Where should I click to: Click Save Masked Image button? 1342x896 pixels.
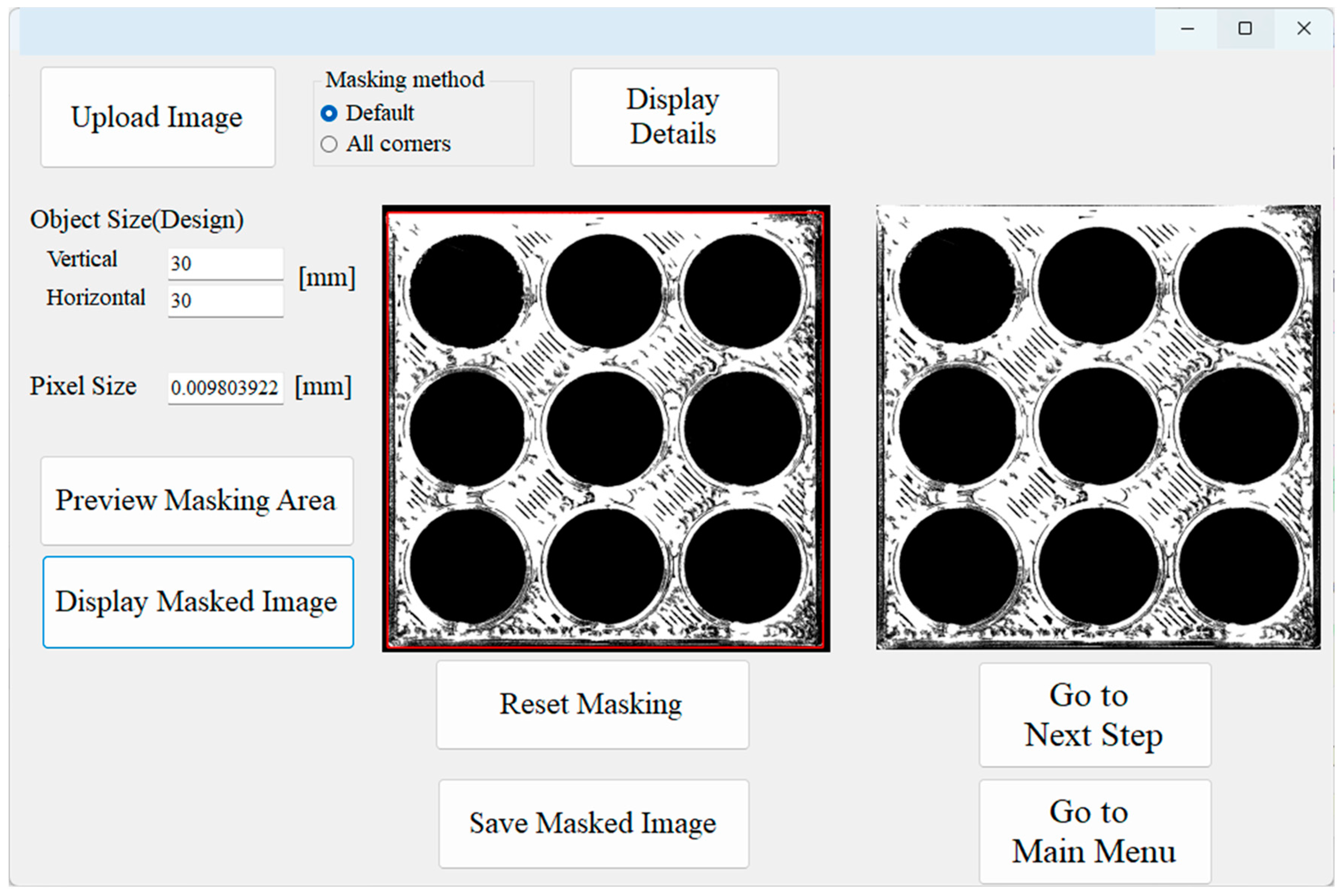[593, 823]
